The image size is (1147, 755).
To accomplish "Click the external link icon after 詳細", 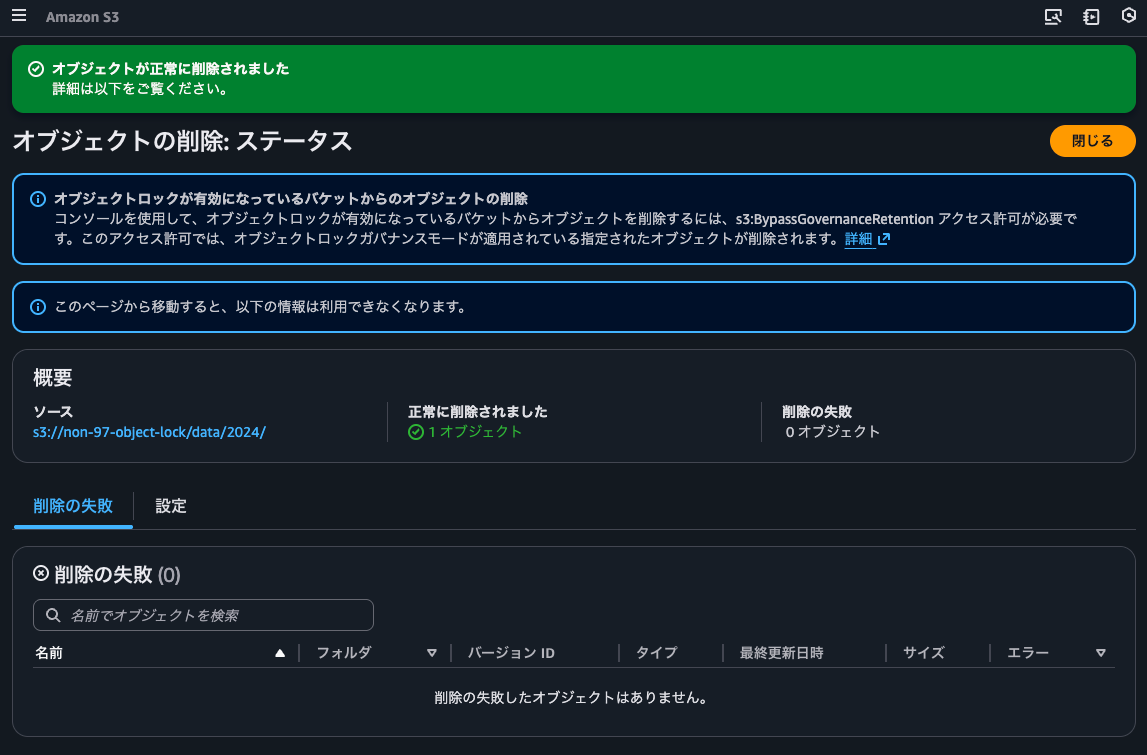I will [x=886, y=239].
